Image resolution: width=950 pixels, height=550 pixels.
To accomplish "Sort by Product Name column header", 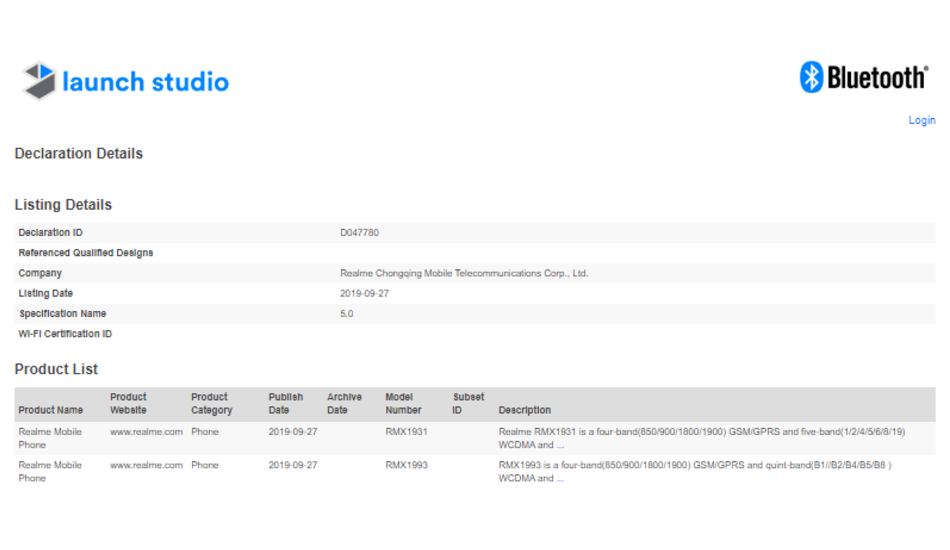I will 50,410.
